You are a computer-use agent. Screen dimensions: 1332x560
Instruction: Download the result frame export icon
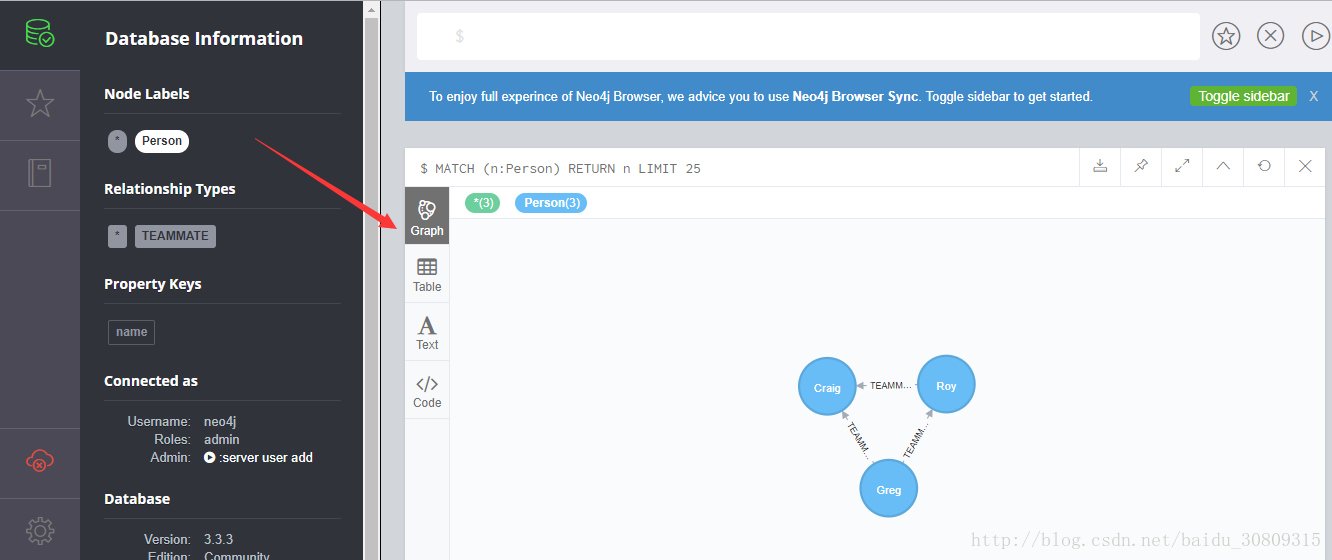pyautogui.click(x=1100, y=167)
